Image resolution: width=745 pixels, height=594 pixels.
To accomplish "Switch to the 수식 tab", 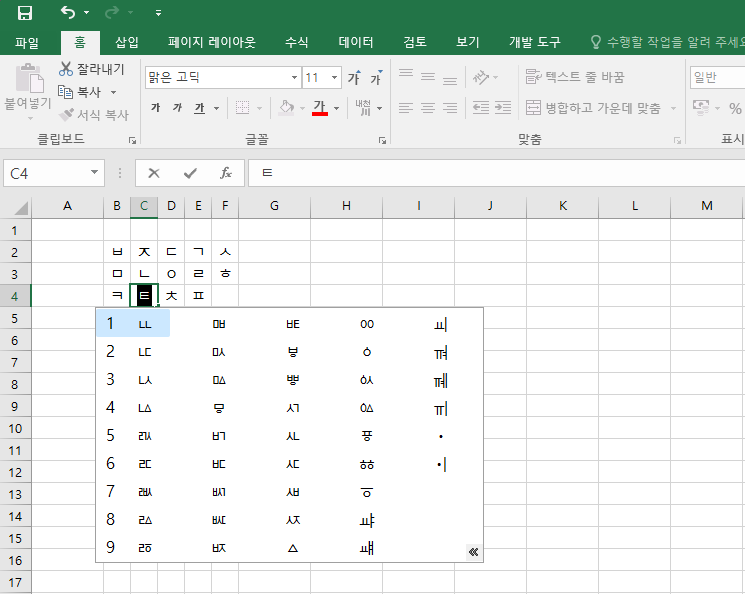I will [x=296, y=43].
